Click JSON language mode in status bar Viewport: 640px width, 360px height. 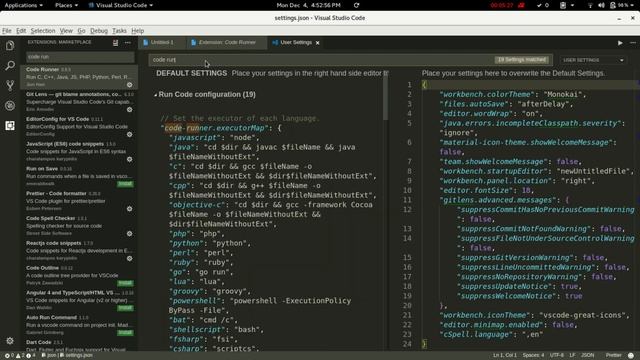pyautogui.click(x=587, y=356)
